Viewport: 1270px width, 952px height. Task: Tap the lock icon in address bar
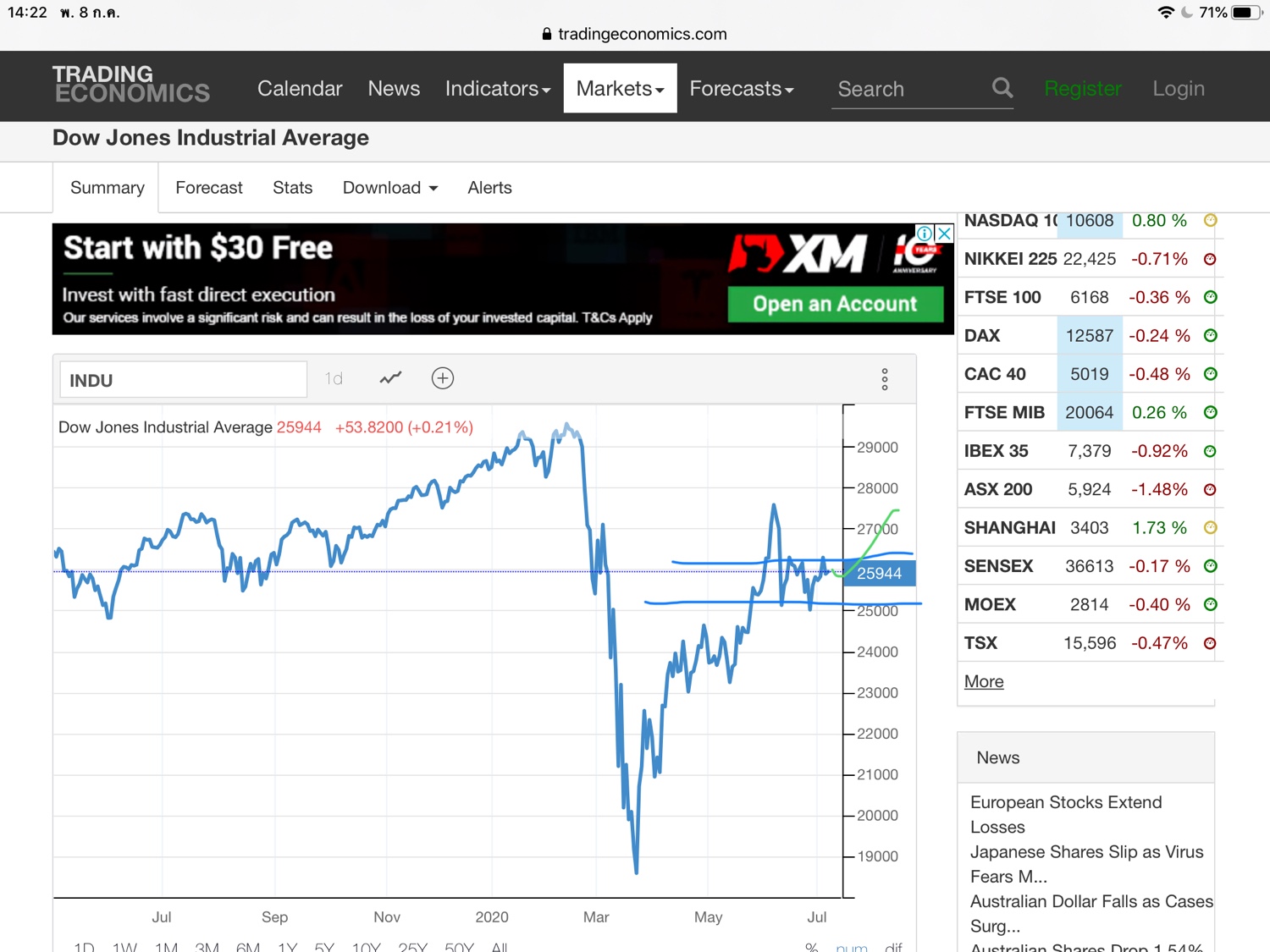point(547,34)
